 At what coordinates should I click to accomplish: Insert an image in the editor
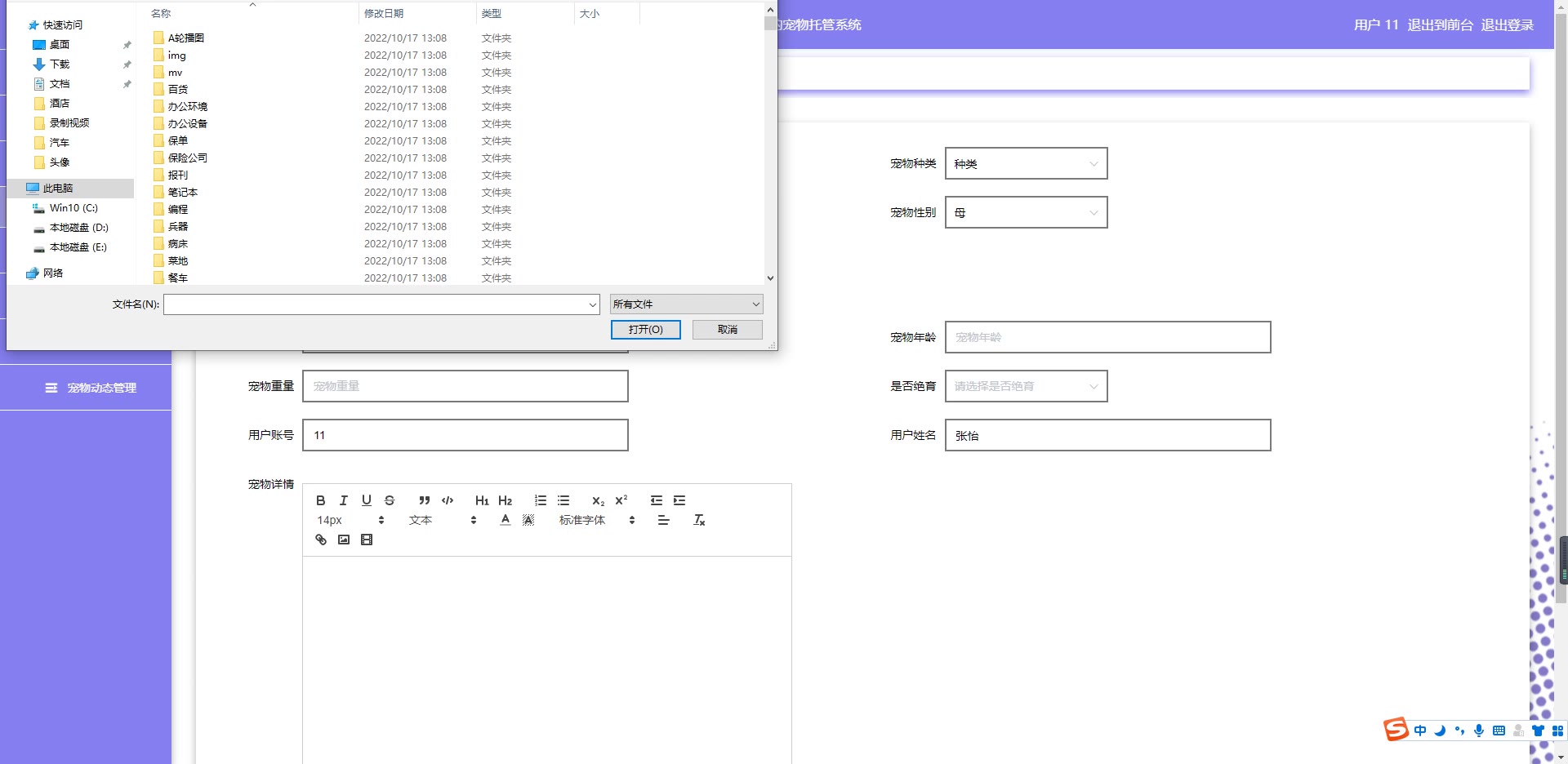(344, 540)
